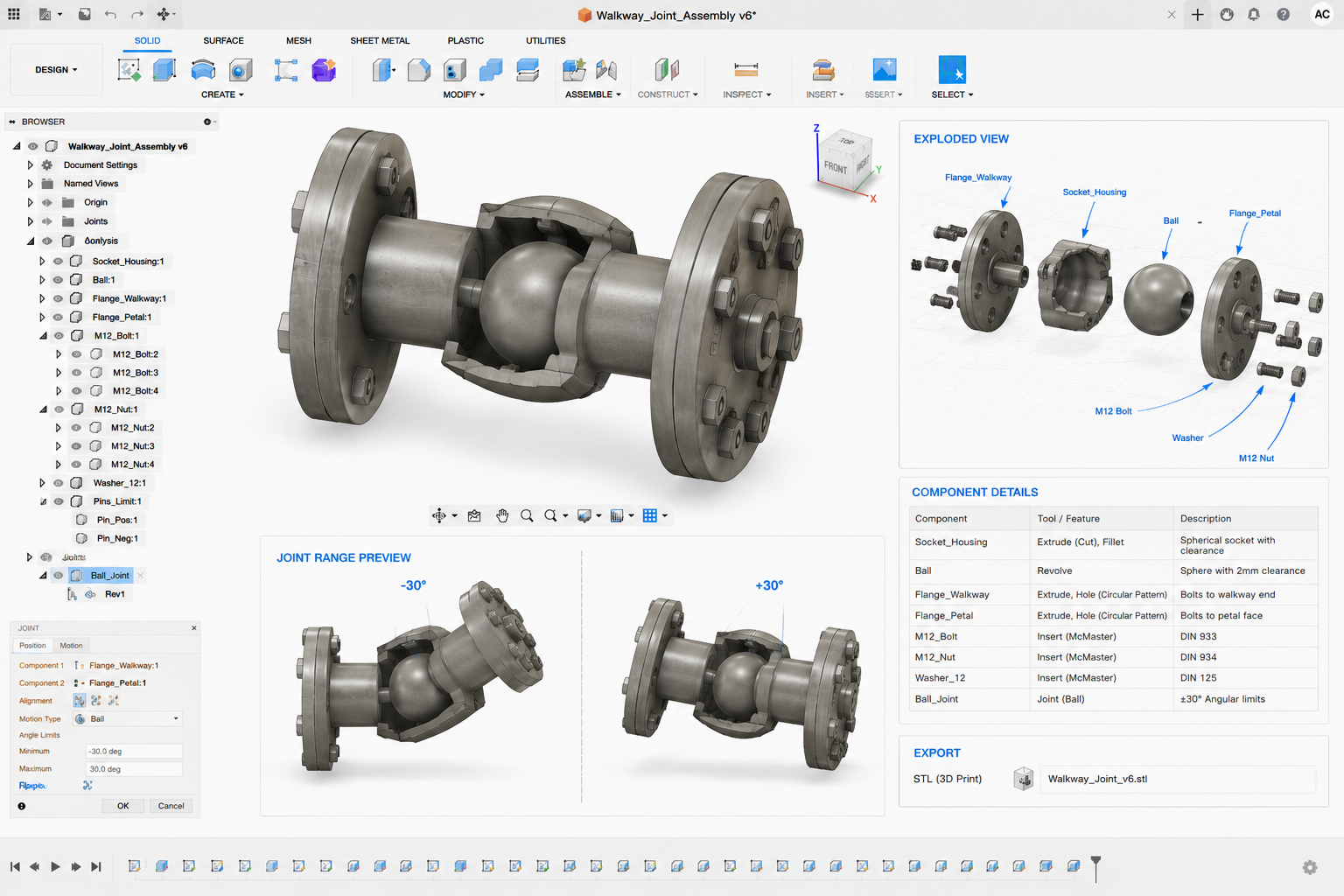Select the Pan hand tool in navigation bar
Viewport: 1344px width, 896px height.
tap(502, 516)
